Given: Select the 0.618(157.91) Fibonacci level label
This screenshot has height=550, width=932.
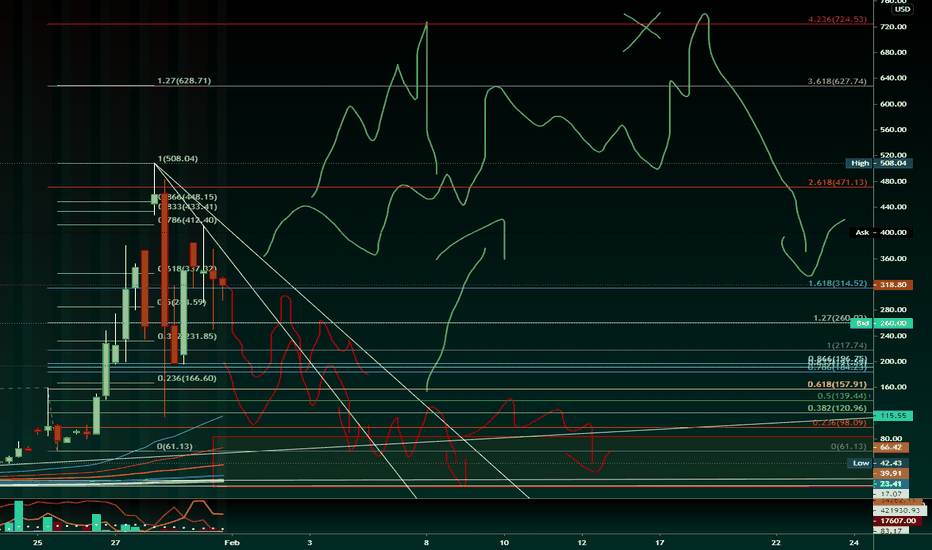Looking at the screenshot, I should pyautogui.click(x=837, y=385).
